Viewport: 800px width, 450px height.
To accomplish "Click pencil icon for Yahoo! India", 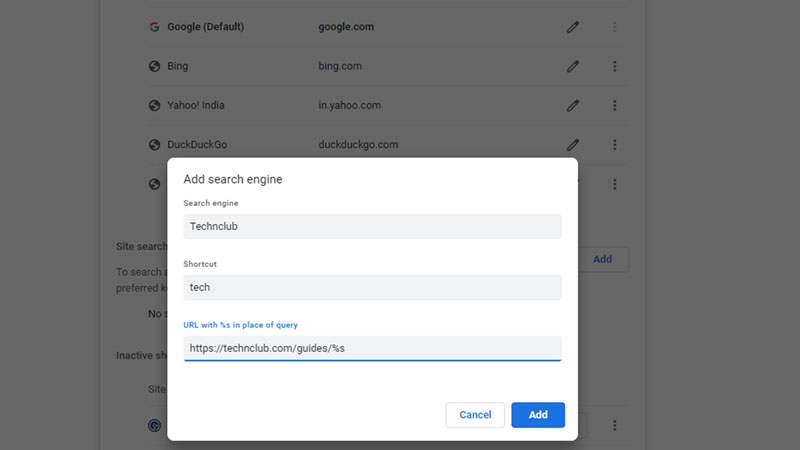I will (572, 106).
